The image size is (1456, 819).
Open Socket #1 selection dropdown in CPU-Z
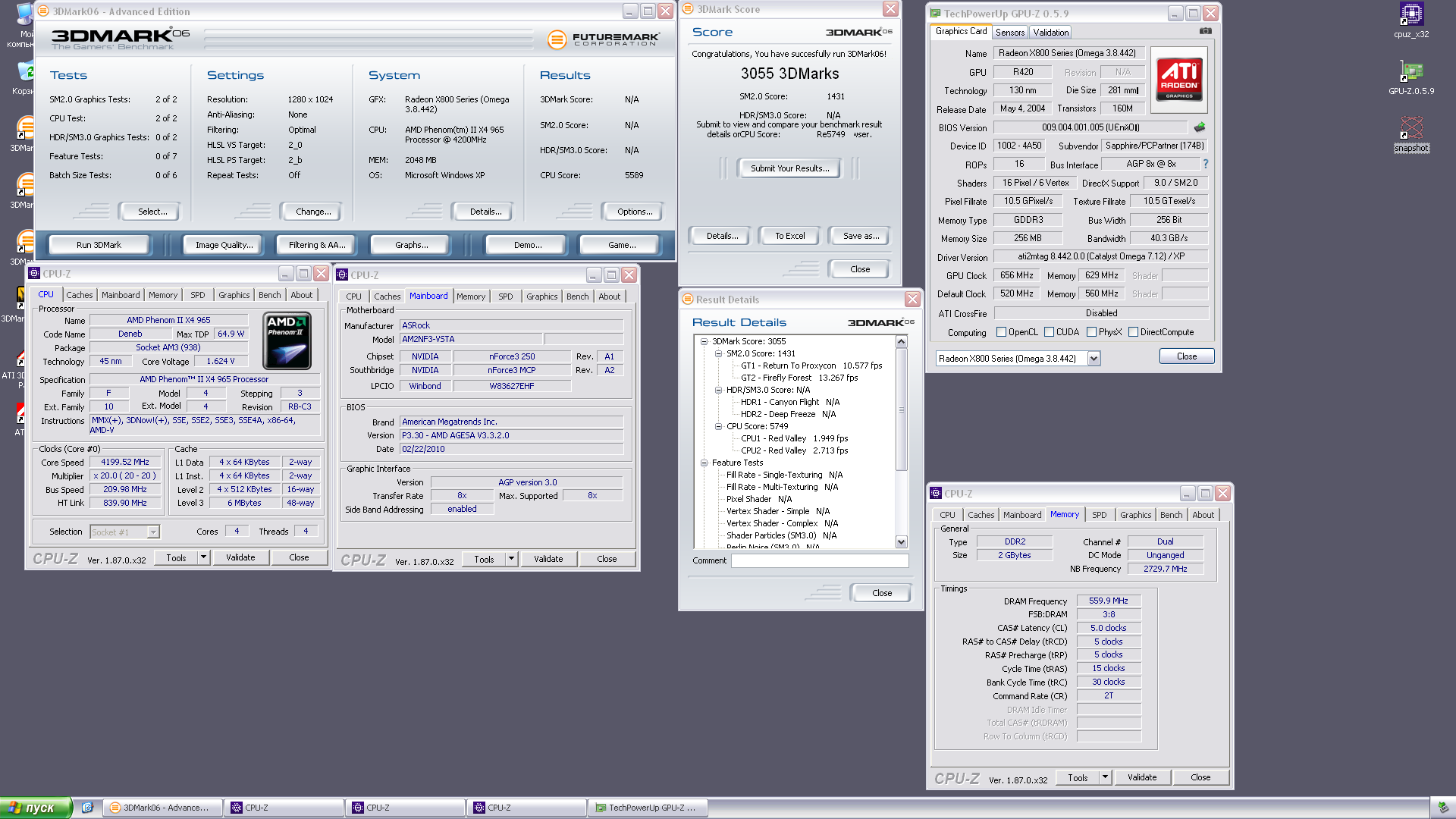point(153,532)
